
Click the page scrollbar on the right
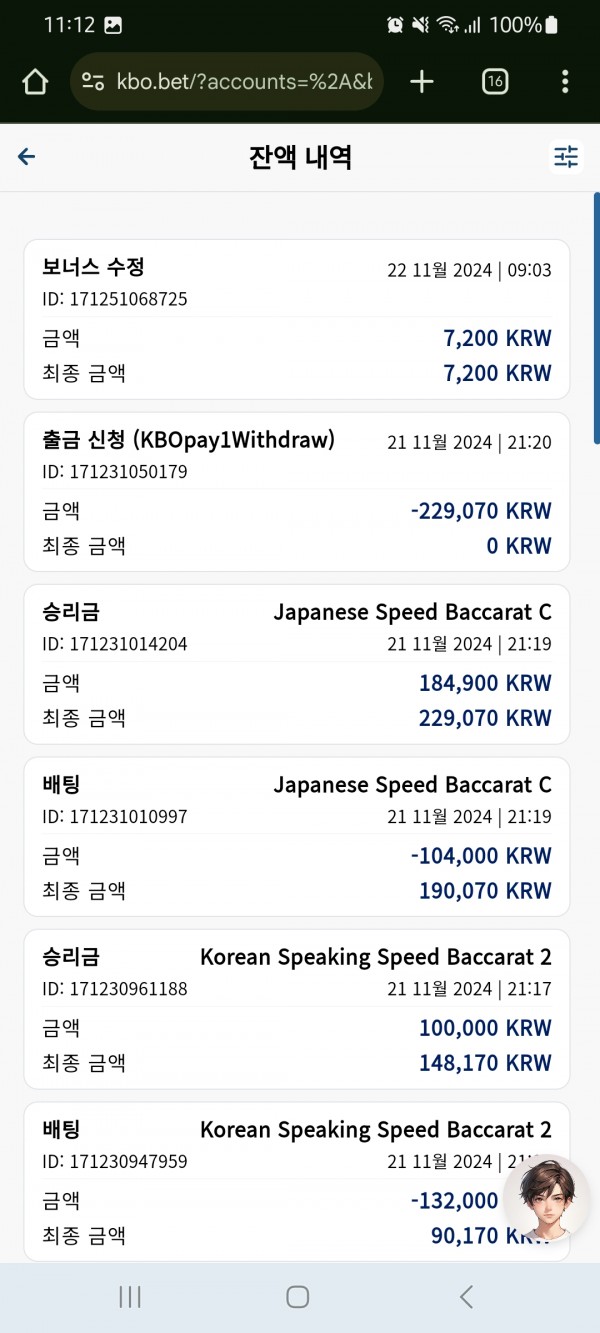coord(596,318)
